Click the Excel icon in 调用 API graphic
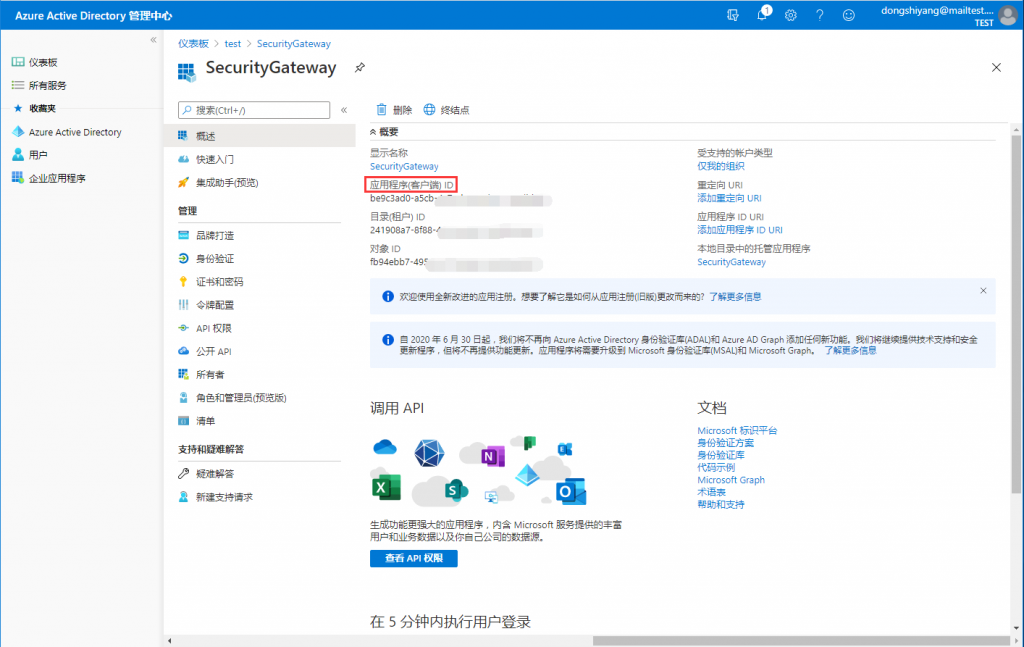The image size is (1024, 647). click(386, 487)
